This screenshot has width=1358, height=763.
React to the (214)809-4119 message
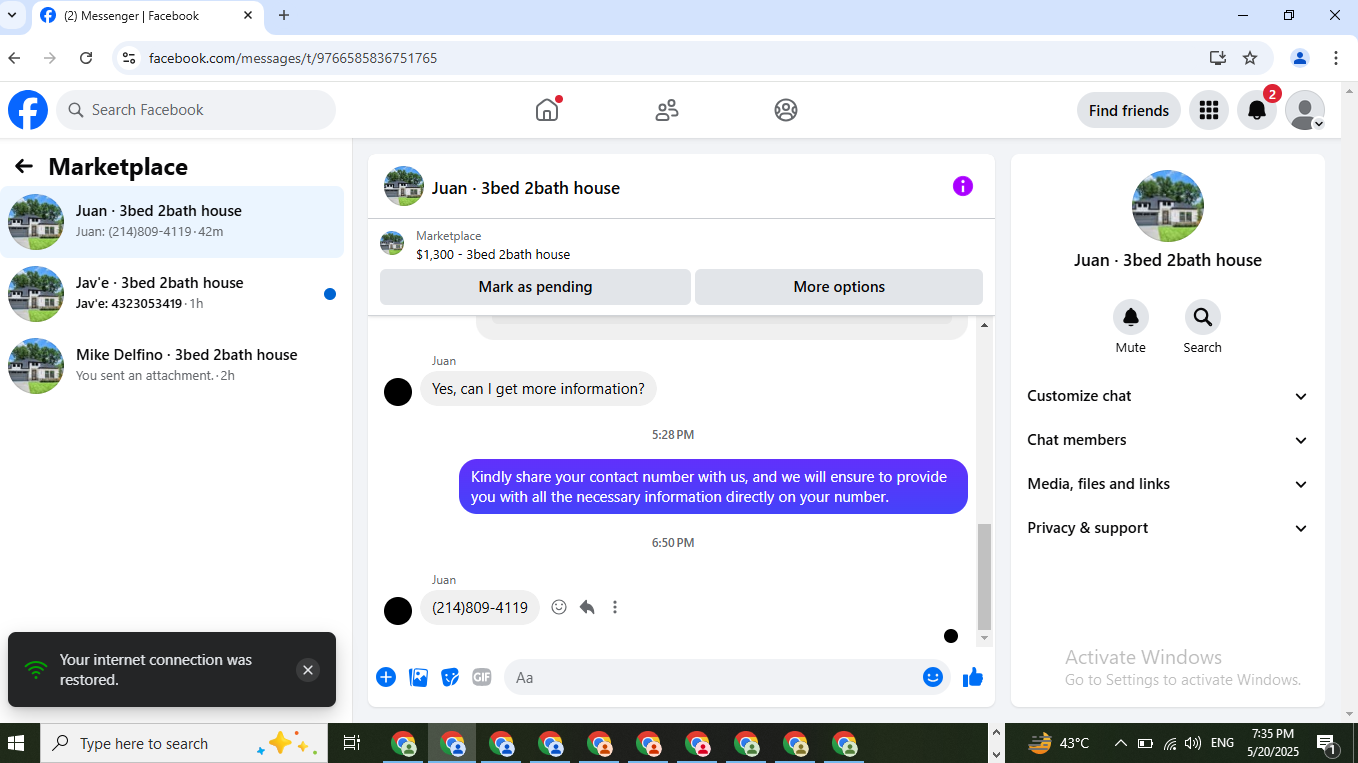pyautogui.click(x=559, y=607)
